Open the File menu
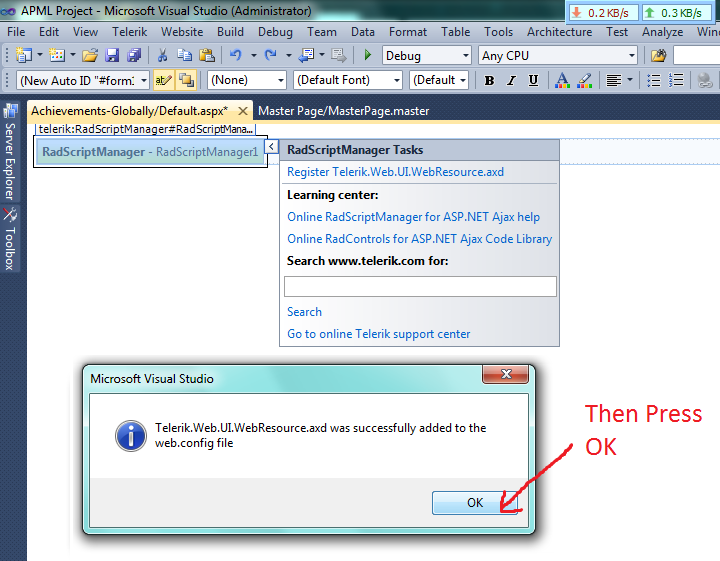 (16, 32)
